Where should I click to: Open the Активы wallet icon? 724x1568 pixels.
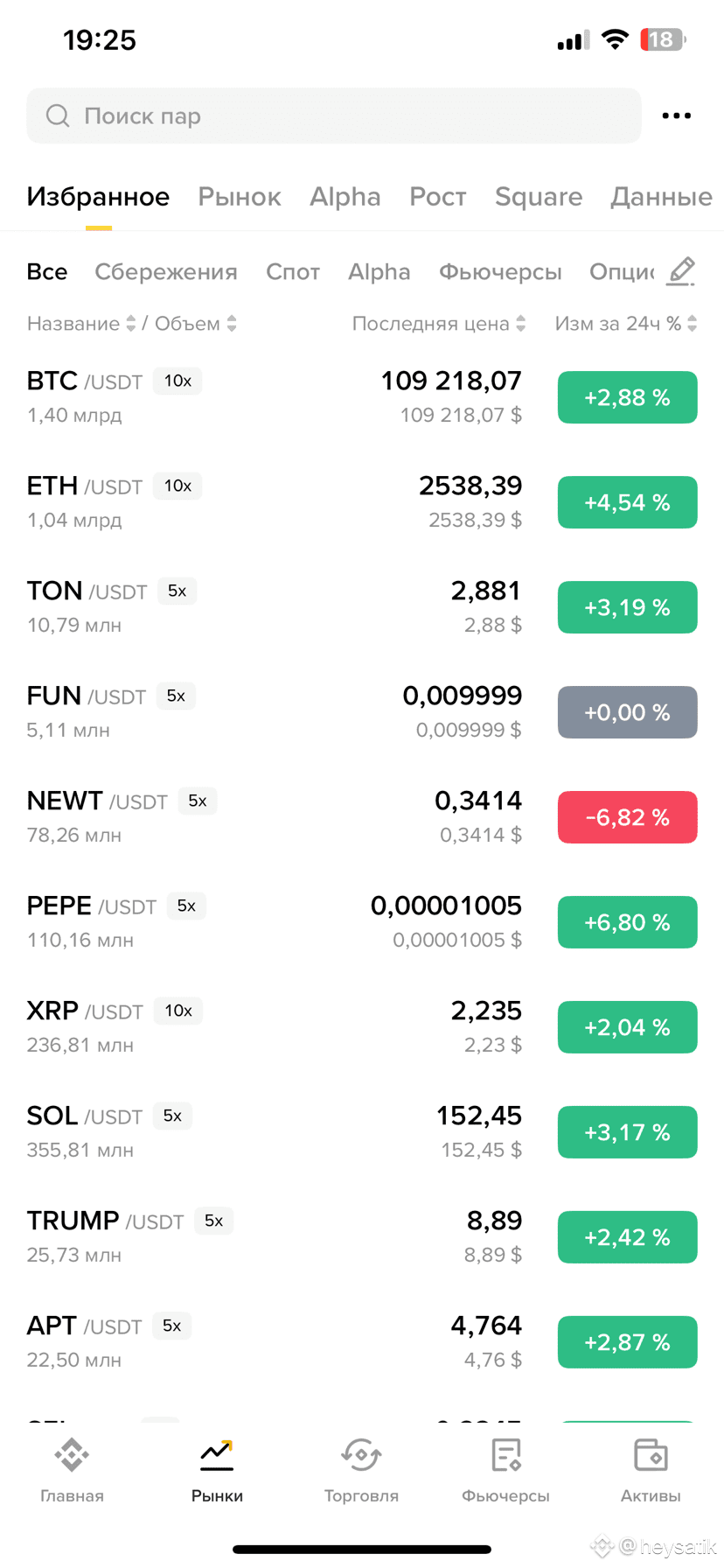click(651, 1455)
